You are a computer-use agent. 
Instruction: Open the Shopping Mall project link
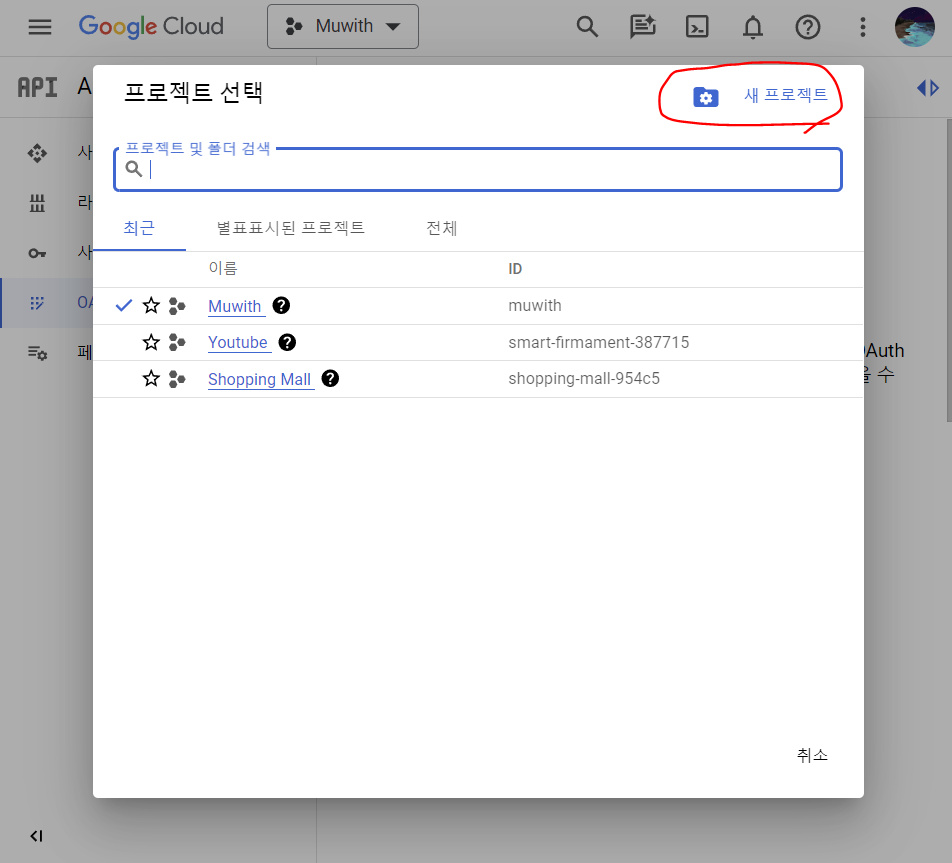tap(259, 379)
